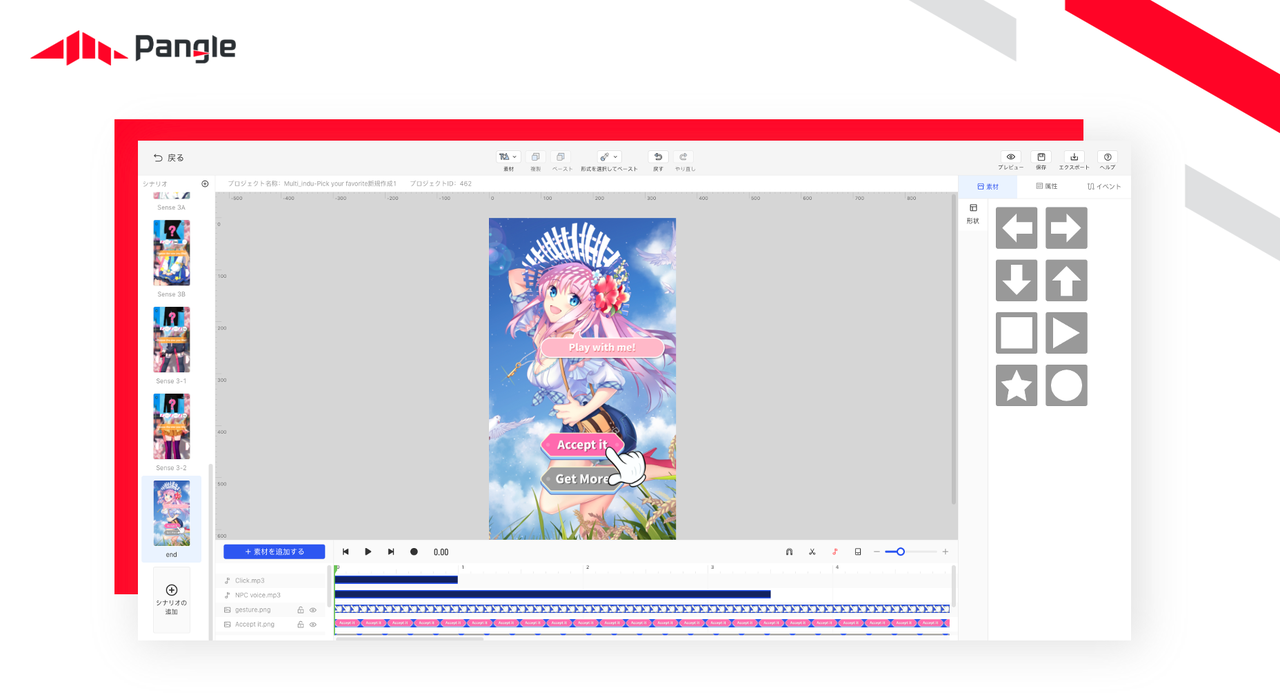
Task: Select the Sense 3-1 scene thumbnail
Action: (171, 340)
